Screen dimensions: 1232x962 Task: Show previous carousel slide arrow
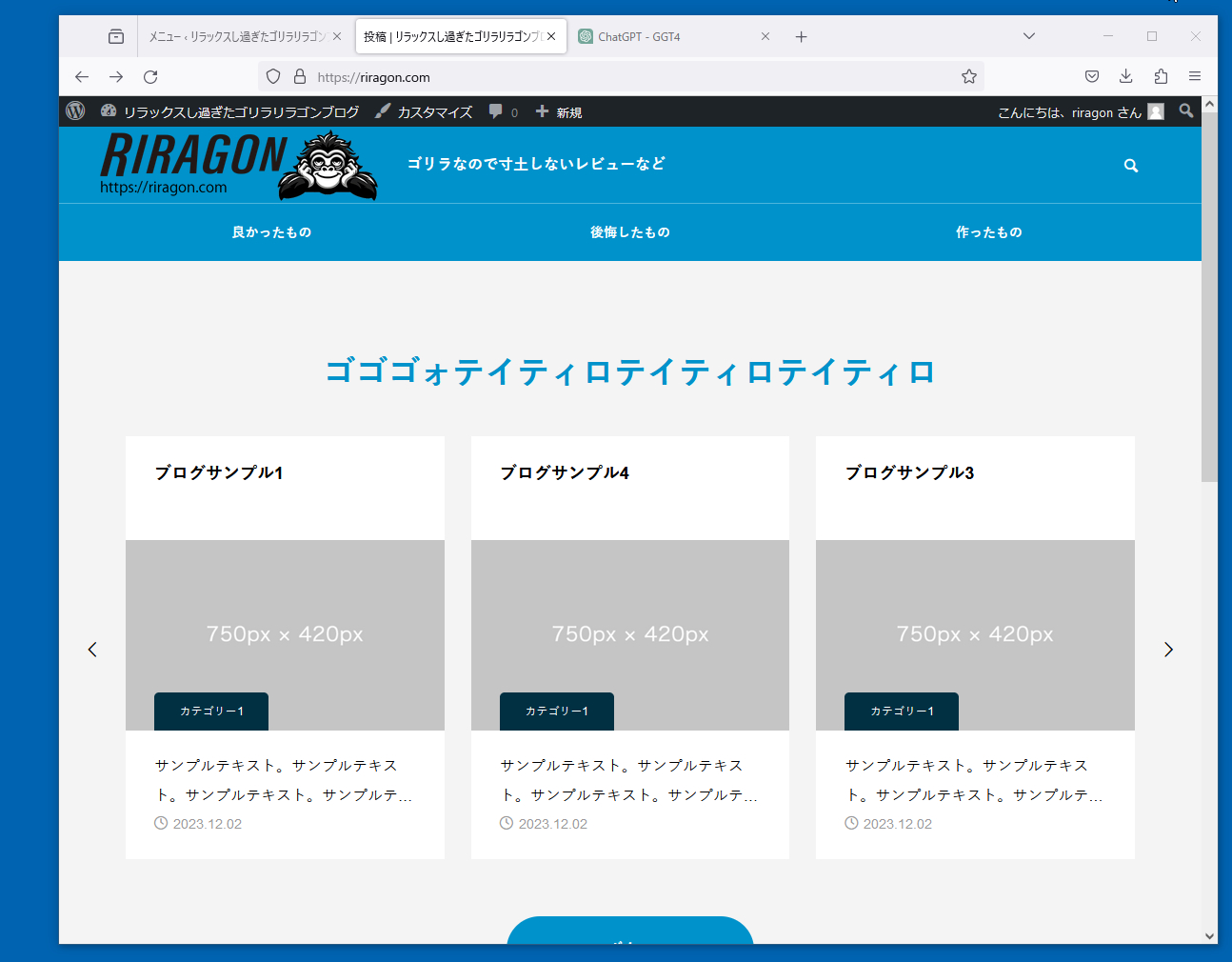92,650
